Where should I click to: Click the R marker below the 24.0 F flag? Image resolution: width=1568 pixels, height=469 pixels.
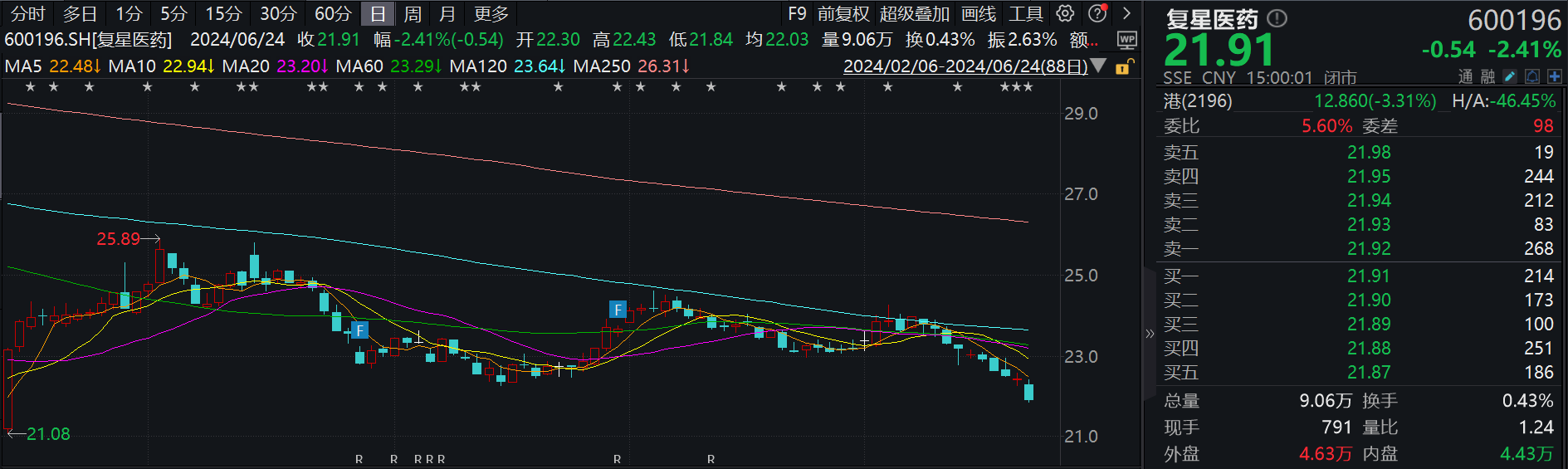618,459
